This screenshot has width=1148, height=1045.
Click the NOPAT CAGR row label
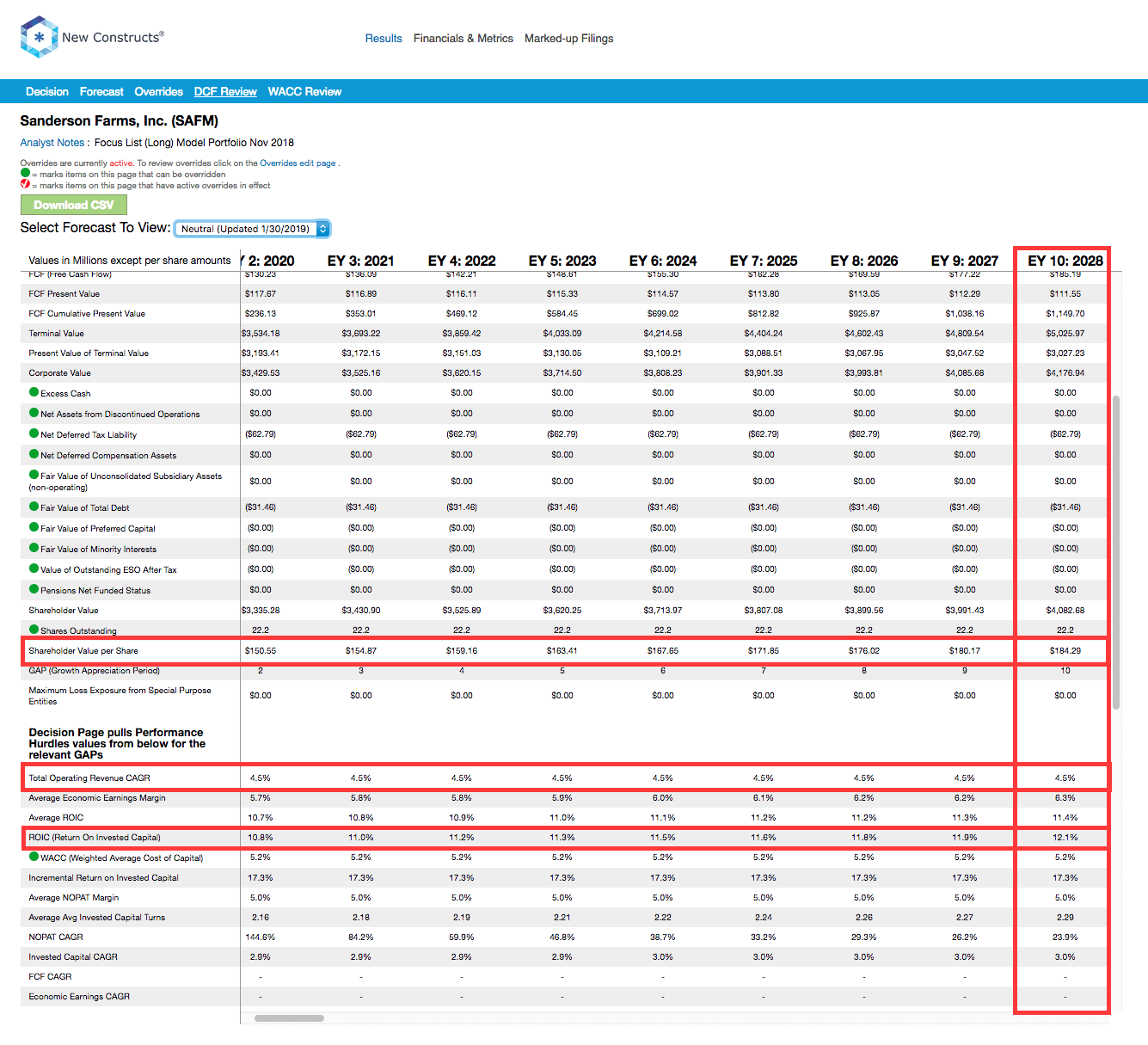56,937
